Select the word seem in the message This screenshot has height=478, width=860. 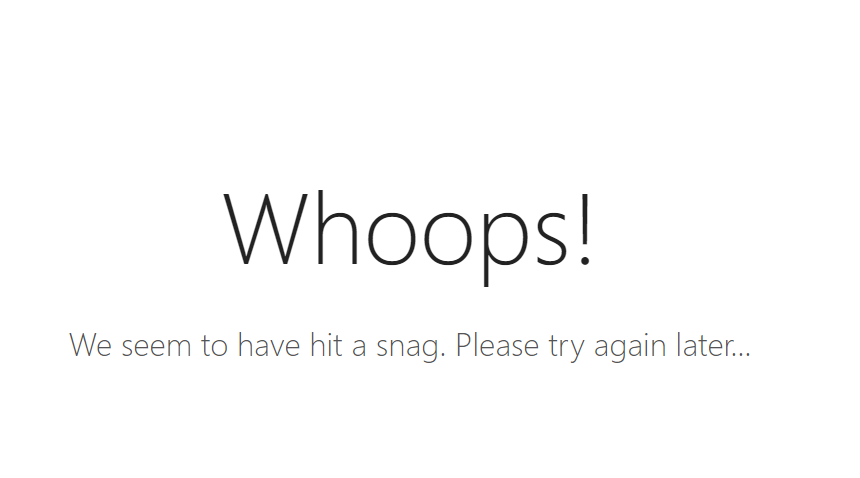tap(156, 348)
